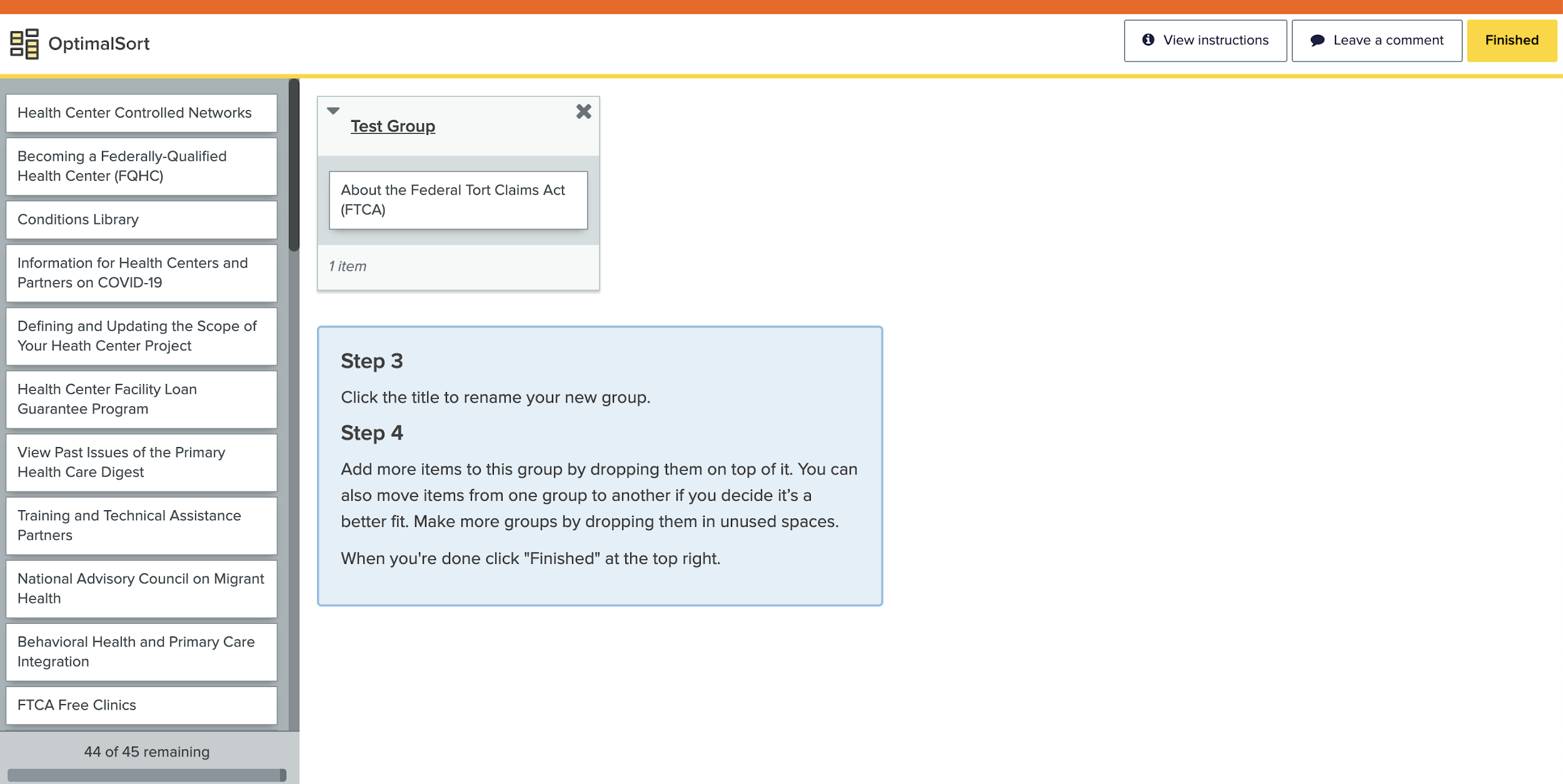Click the OptimalSort logo icon
Viewport: 1563px width, 784px height.
click(x=24, y=43)
